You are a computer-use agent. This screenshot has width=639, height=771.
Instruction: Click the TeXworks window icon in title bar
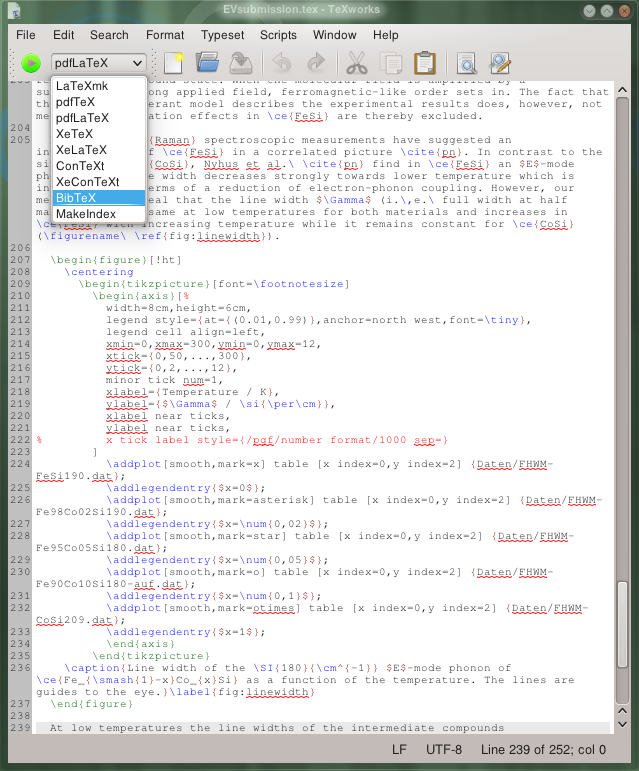pos(16,10)
